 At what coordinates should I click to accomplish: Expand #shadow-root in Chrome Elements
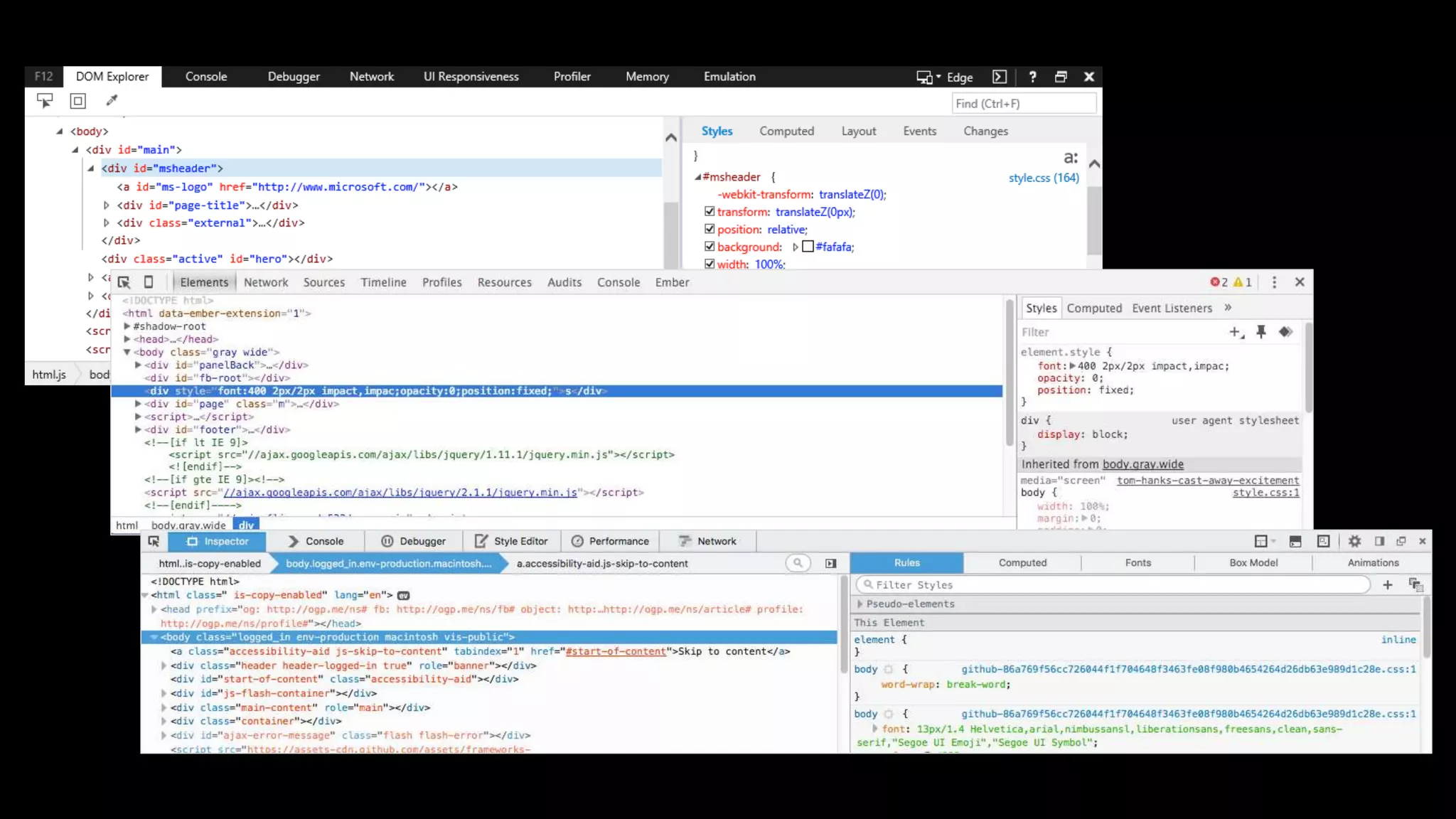coord(127,327)
